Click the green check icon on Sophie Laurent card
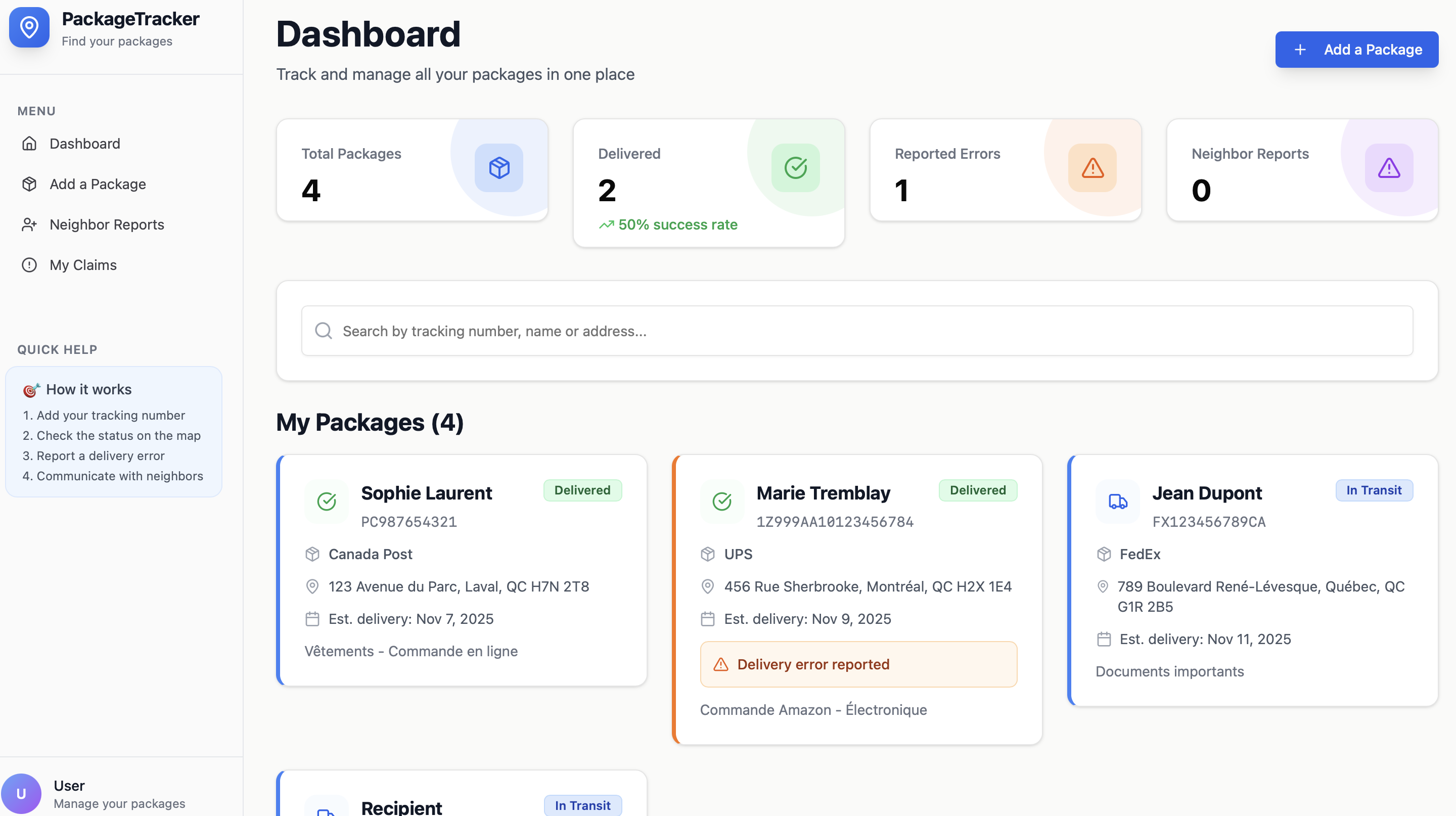Screen dimensions: 1456x816 click(x=327, y=501)
